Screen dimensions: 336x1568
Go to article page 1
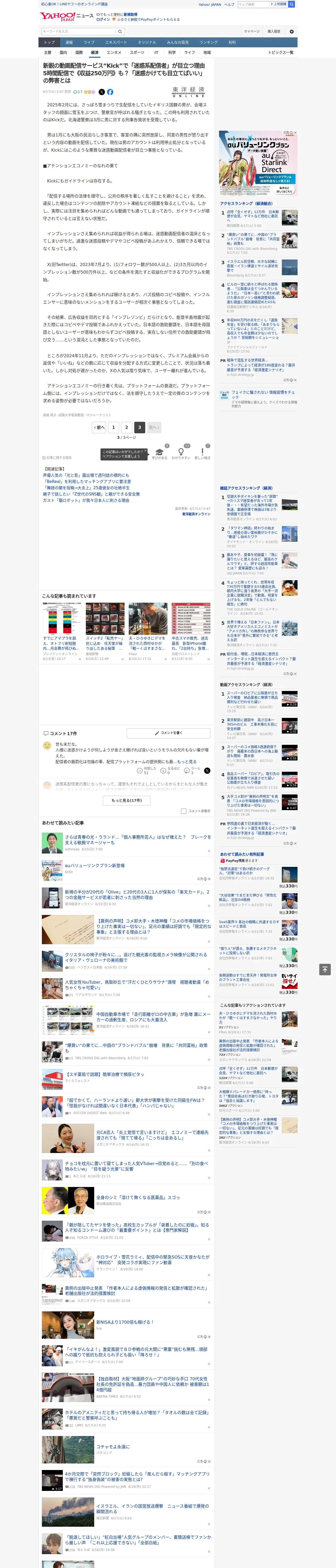[x=113, y=427]
